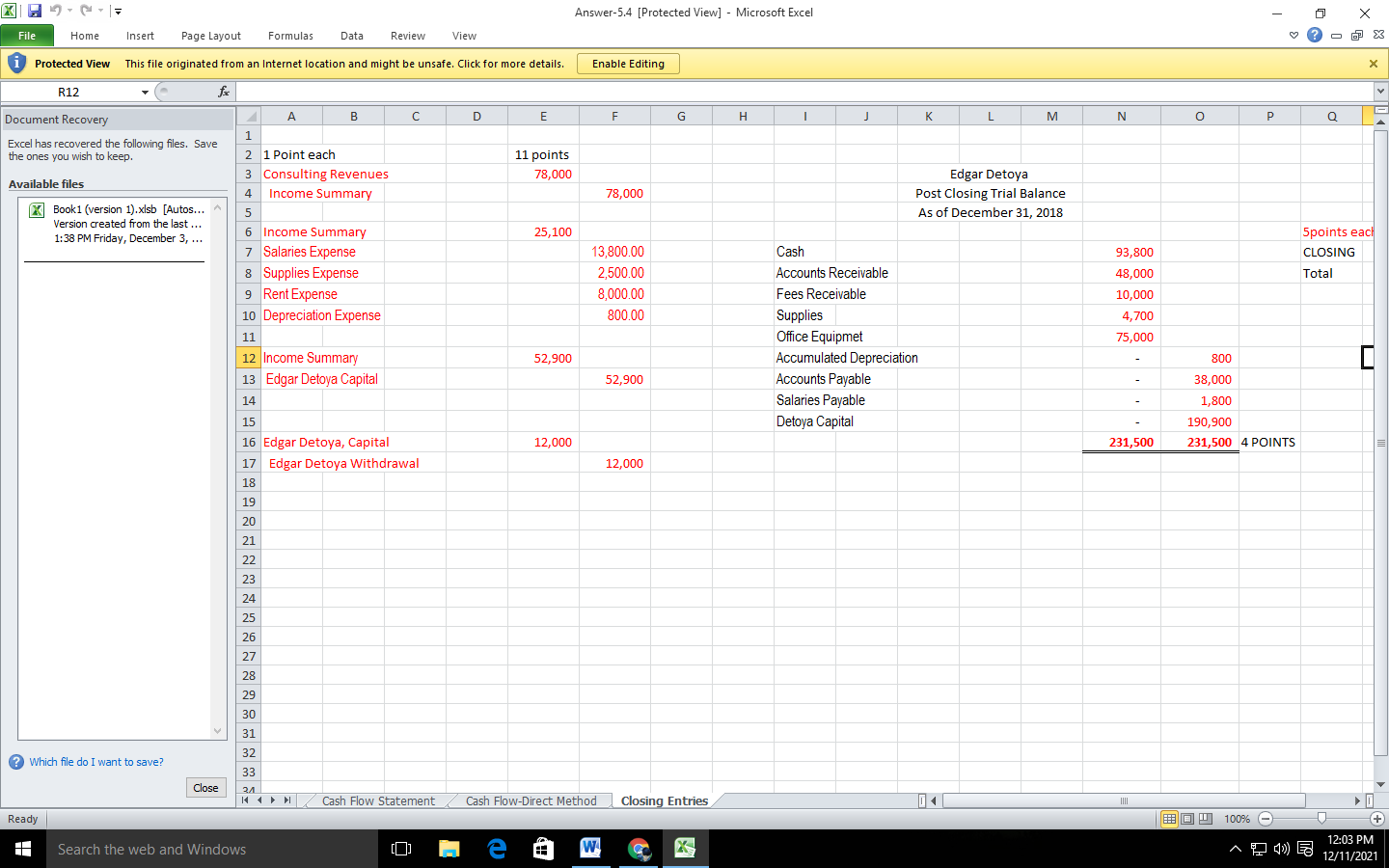Open the Undo history dropdown arrow
The height and width of the screenshot is (868, 1389).
[69, 12]
